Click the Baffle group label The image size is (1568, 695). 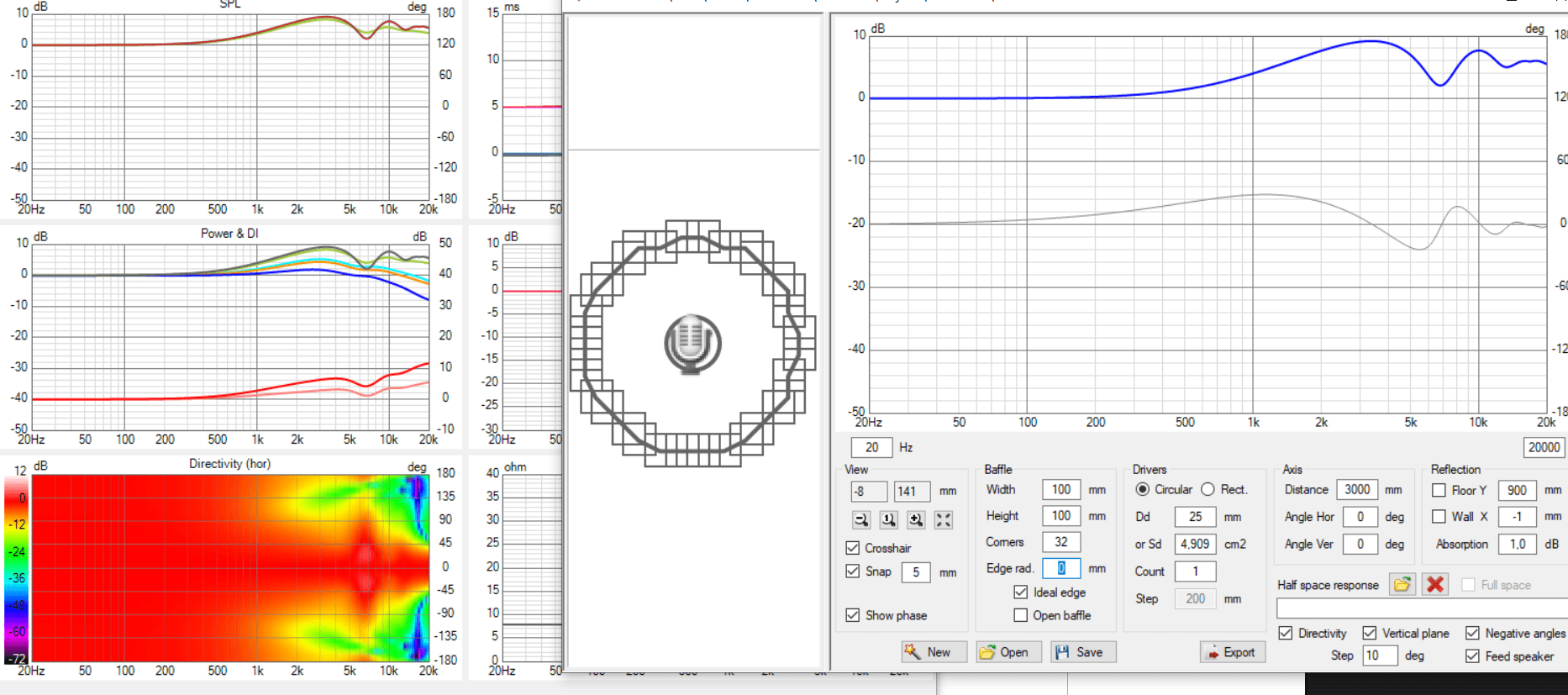[x=998, y=469]
